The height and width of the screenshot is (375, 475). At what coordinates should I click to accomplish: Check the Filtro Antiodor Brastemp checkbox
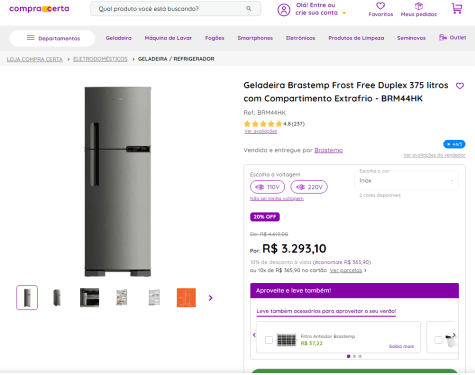point(269,340)
